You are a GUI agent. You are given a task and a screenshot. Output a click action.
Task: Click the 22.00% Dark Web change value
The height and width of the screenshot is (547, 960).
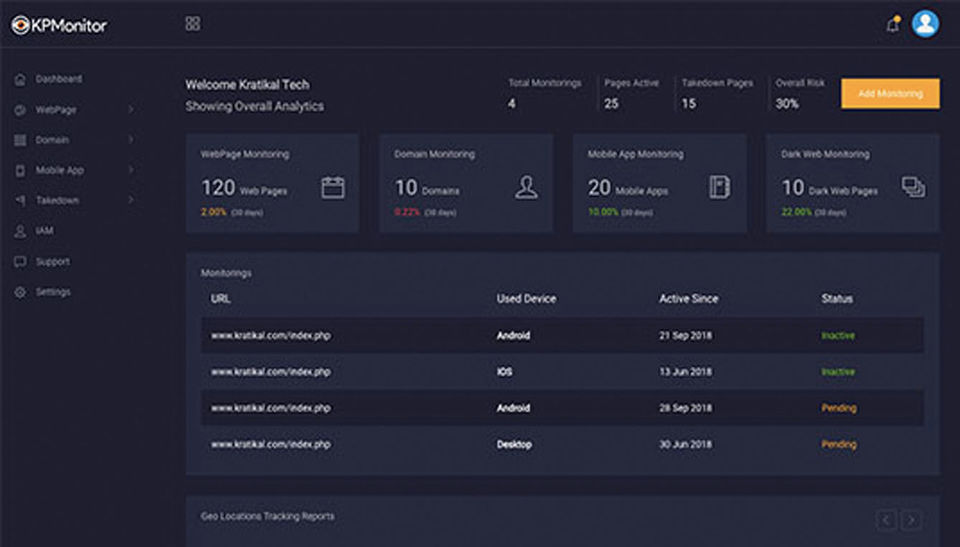tap(796, 212)
